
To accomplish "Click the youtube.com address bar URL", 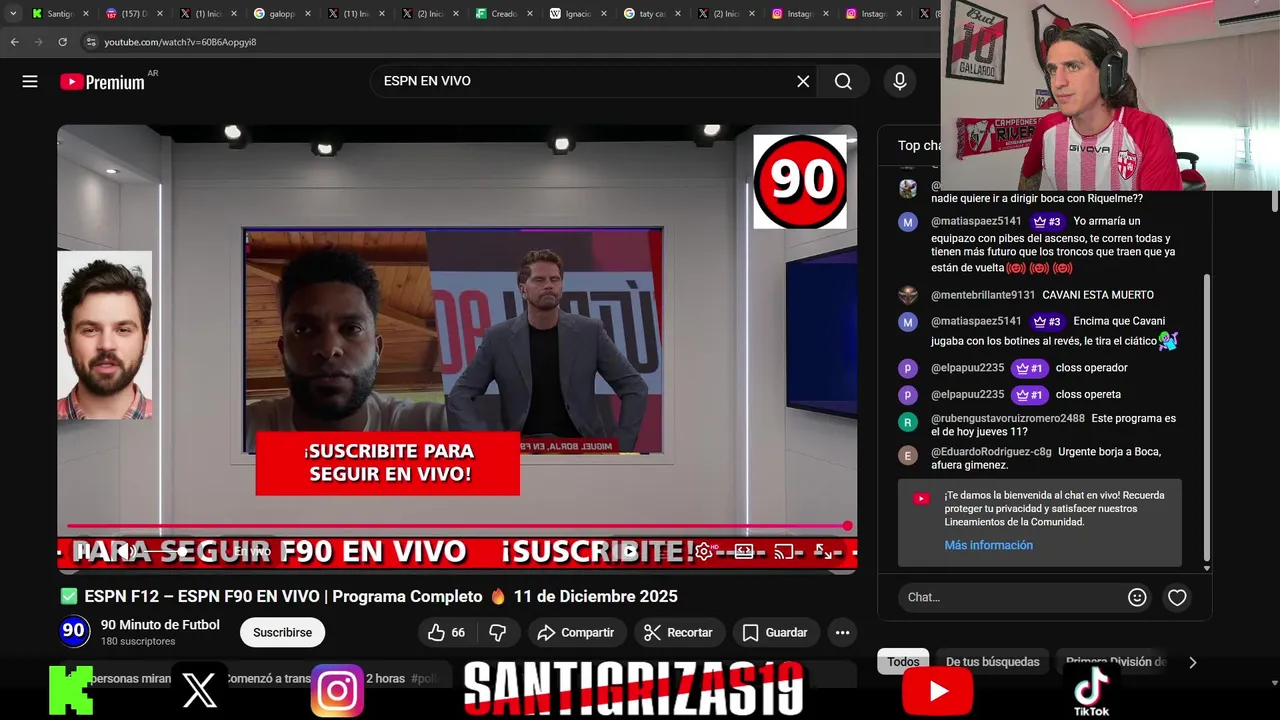I will [x=180, y=42].
